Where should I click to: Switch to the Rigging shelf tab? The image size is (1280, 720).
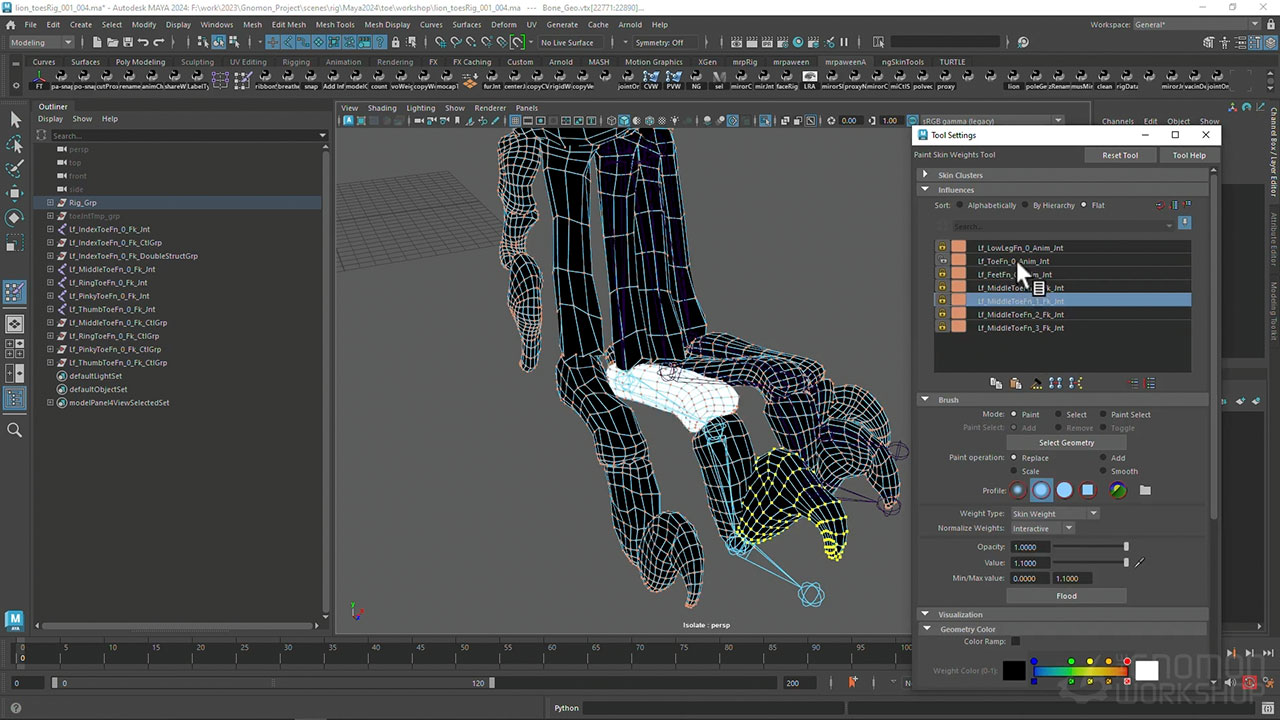click(295, 62)
